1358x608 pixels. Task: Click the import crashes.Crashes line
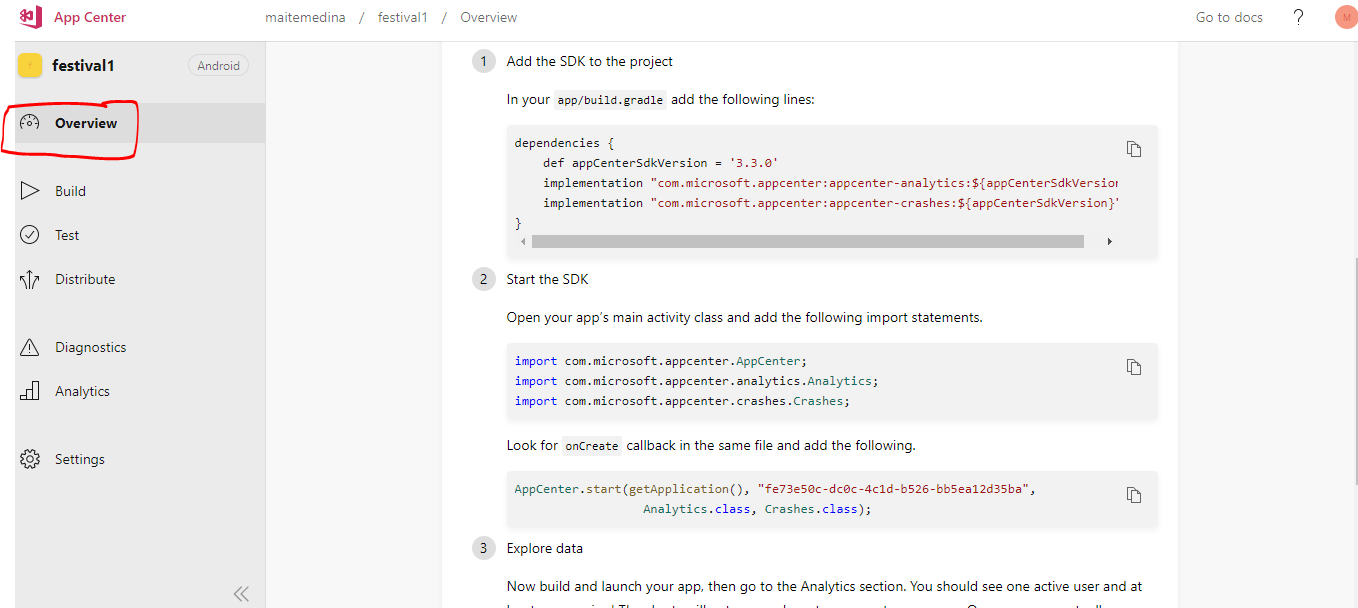(682, 401)
